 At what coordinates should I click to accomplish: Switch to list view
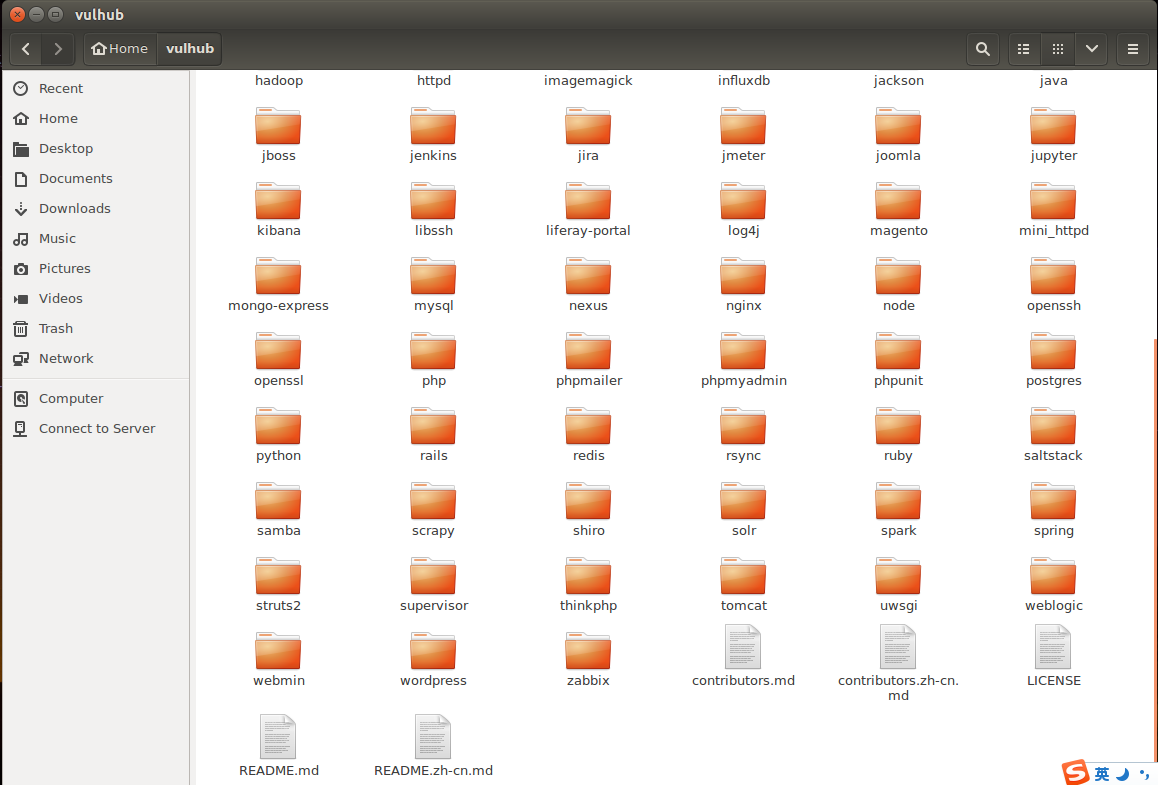click(1024, 49)
